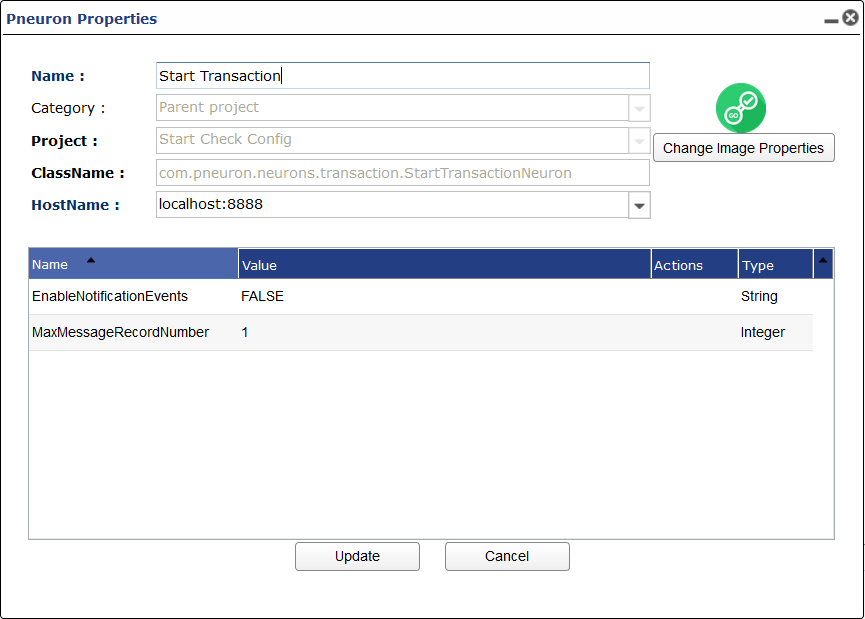This screenshot has width=865, height=619.
Task: Click the String type cell
Action: click(x=759, y=296)
